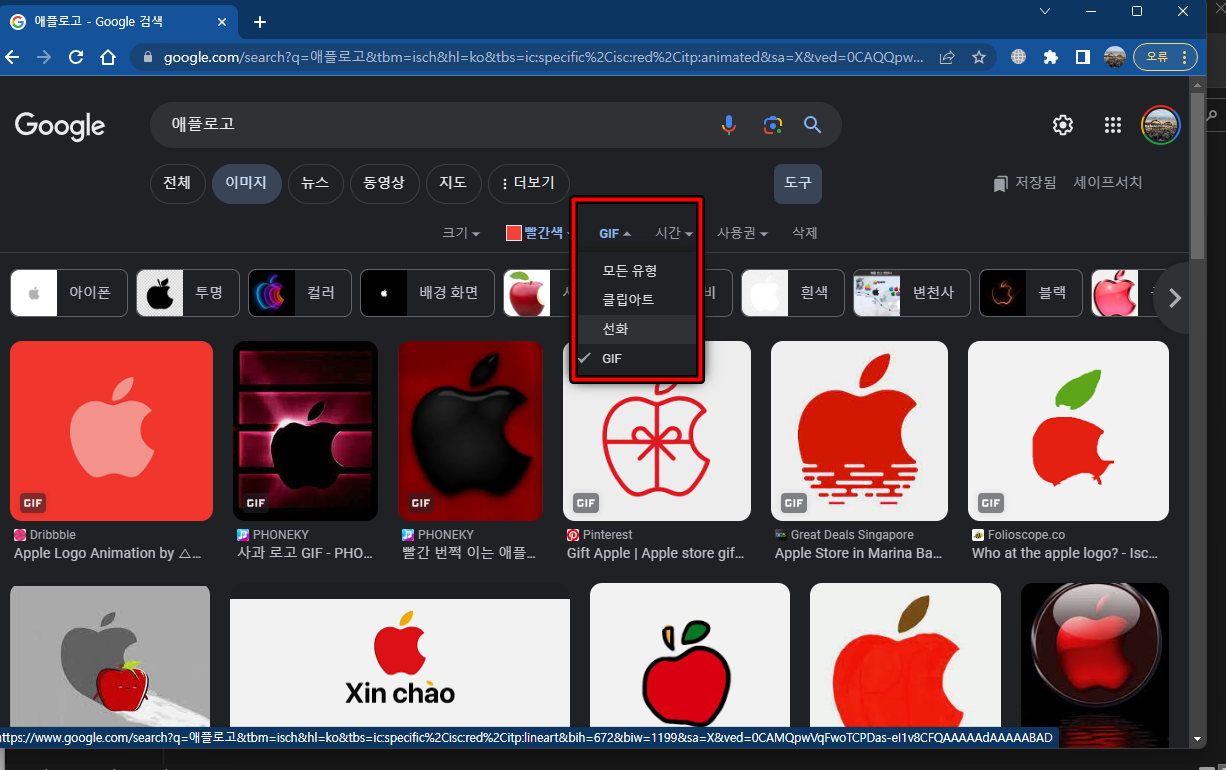Image resolution: width=1226 pixels, height=770 pixels.
Task: Reload the page with refresh icon
Action: (x=76, y=57)
